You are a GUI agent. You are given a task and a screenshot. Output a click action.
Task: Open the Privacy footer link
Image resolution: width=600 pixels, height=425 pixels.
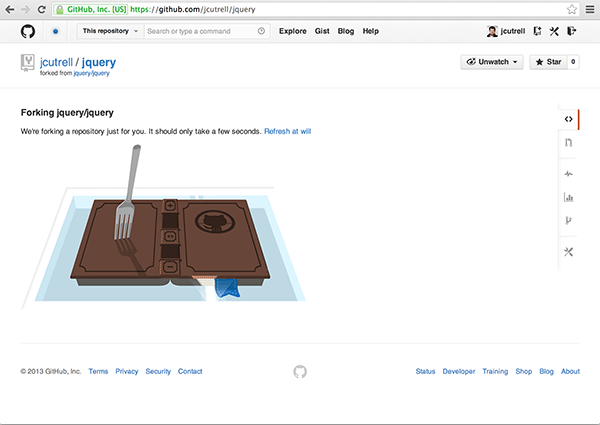click(127, 371)
